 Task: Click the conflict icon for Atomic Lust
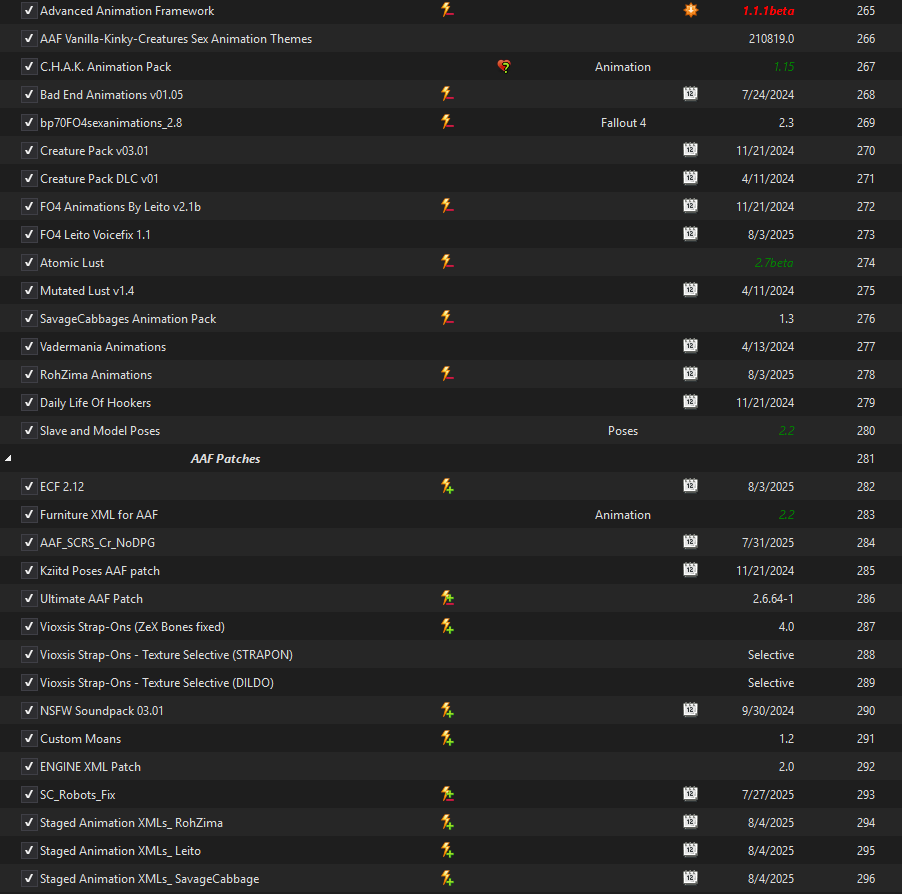click(447, 262)
